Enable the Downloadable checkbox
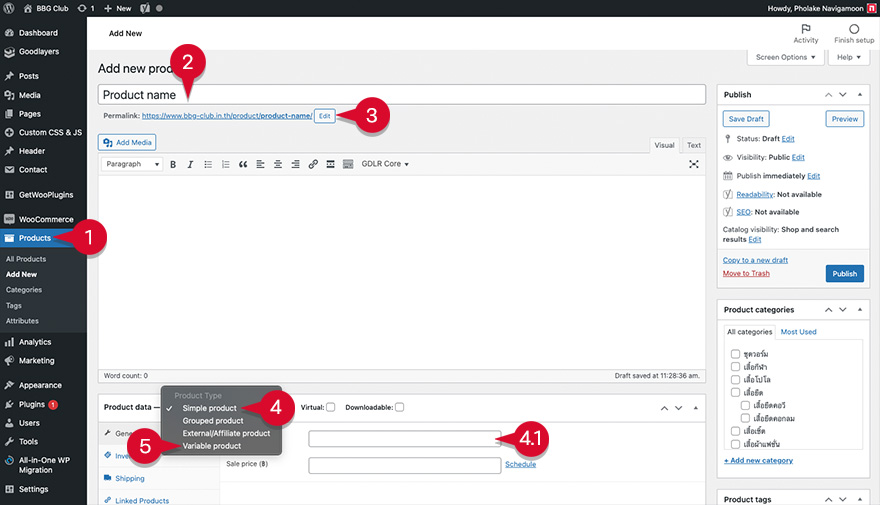This screenshot has height=505, width=880. (399, 407)
